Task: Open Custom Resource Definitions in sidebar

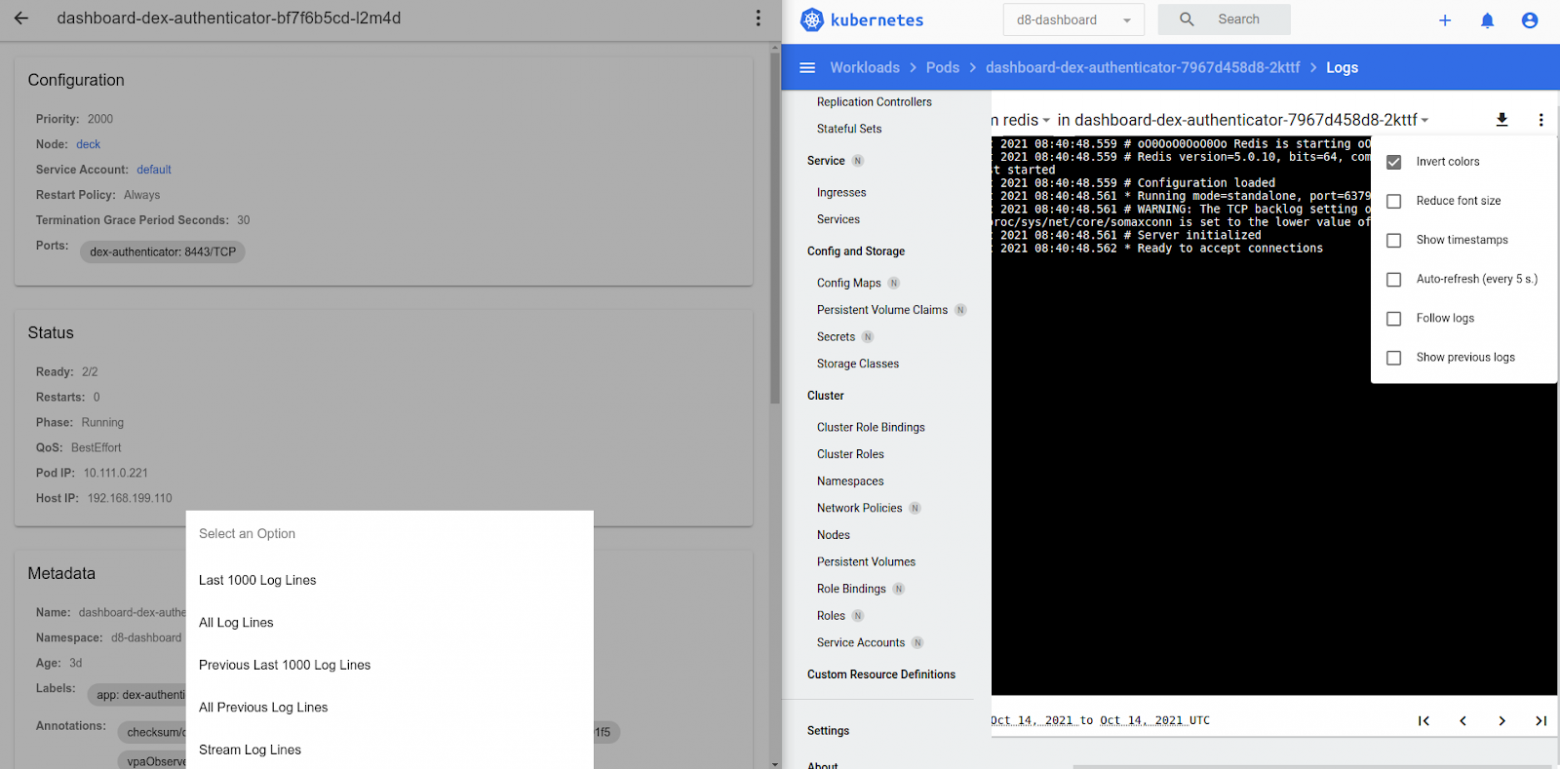Action: tap(881, 674)
